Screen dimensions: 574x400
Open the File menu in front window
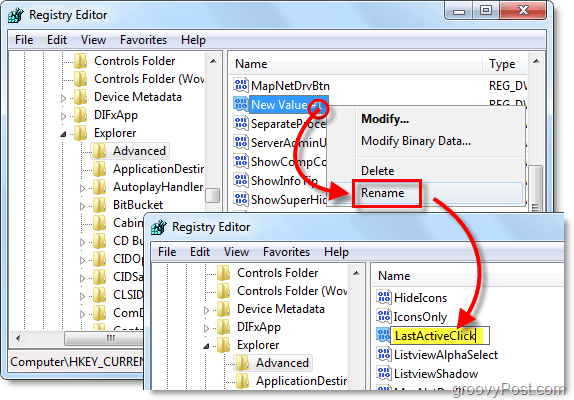167,252
